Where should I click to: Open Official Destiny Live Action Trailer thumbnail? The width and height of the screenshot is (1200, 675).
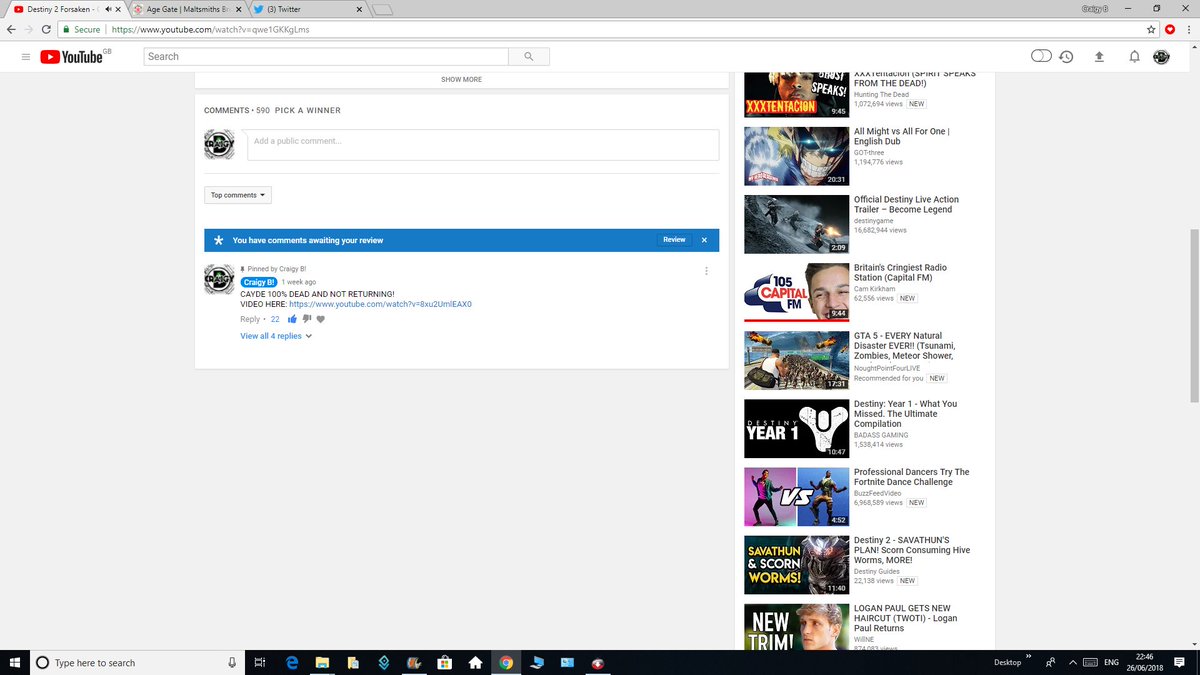797,224
